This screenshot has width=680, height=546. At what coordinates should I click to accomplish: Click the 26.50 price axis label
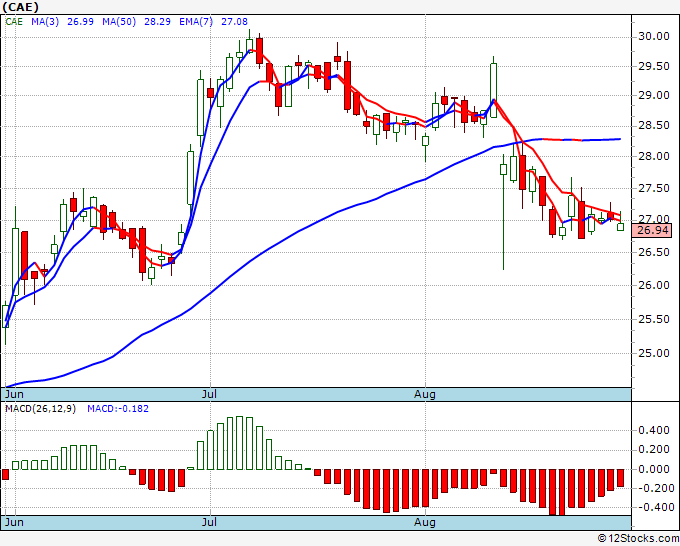(x=654, y=252)
